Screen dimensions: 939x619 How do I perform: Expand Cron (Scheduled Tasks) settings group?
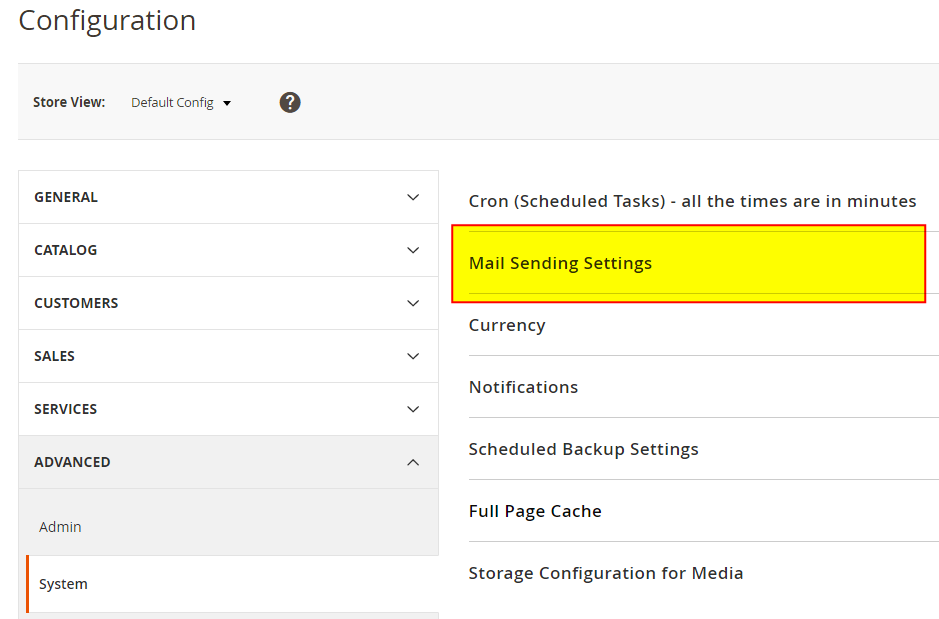coord(692,201)
